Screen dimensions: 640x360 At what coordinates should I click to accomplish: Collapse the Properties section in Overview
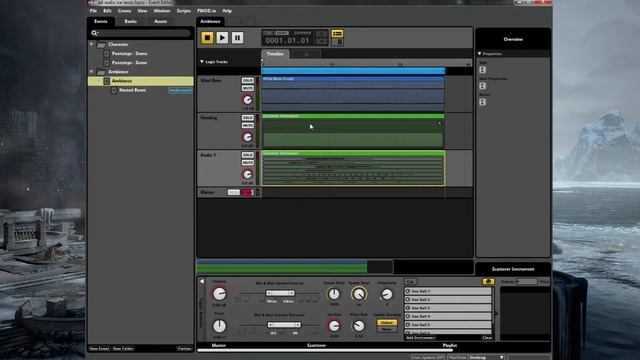tap(480, 53)
